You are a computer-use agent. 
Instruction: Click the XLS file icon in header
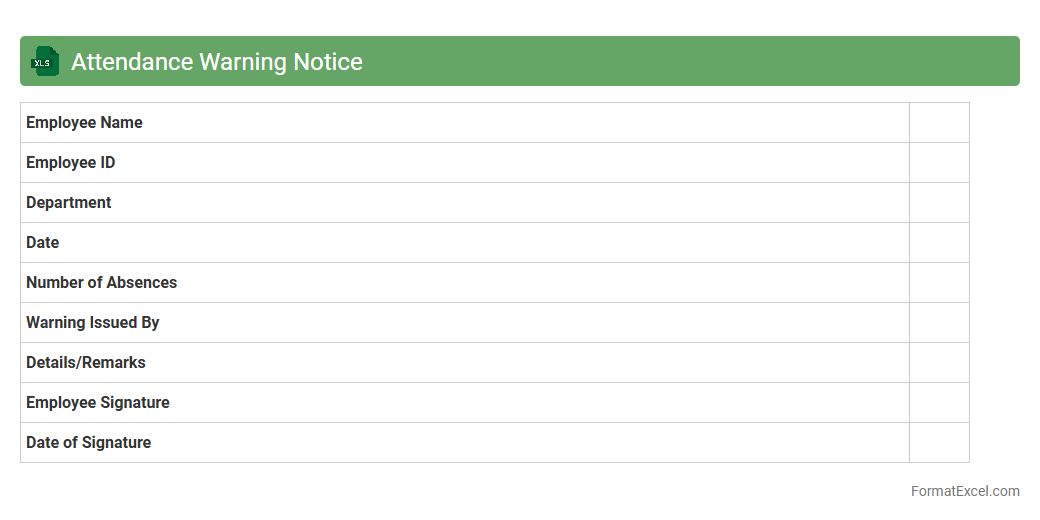click(x=45, y=61)
